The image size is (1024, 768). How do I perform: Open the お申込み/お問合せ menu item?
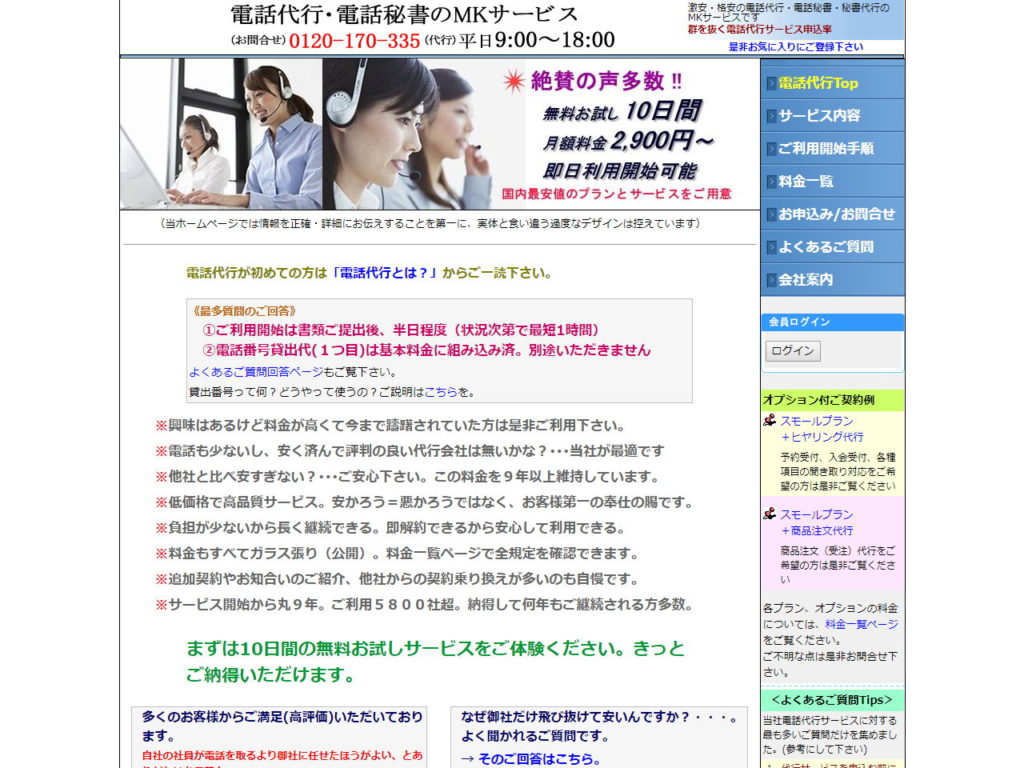[836, 214]
